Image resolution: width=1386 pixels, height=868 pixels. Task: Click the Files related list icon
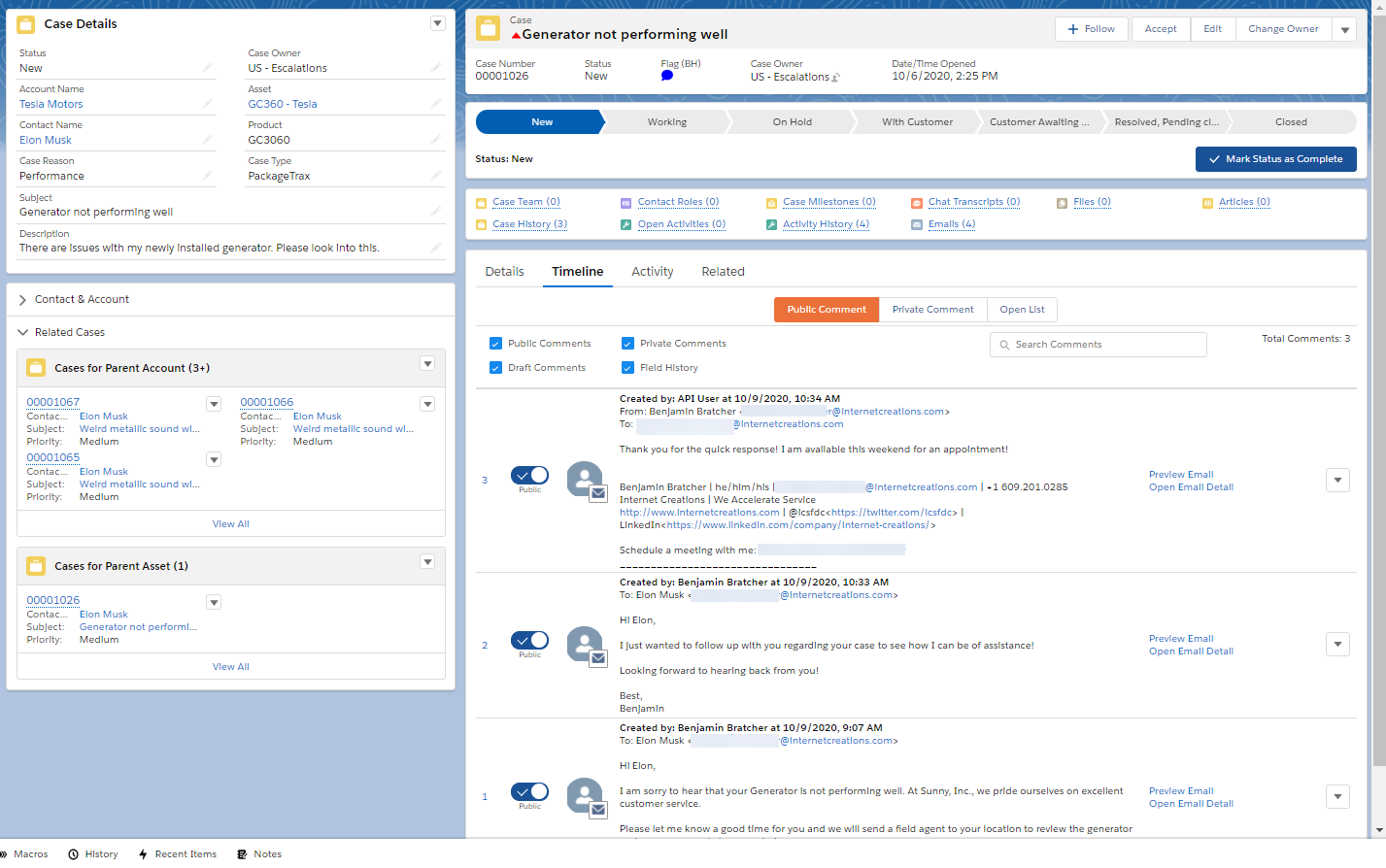(1063, 203)
